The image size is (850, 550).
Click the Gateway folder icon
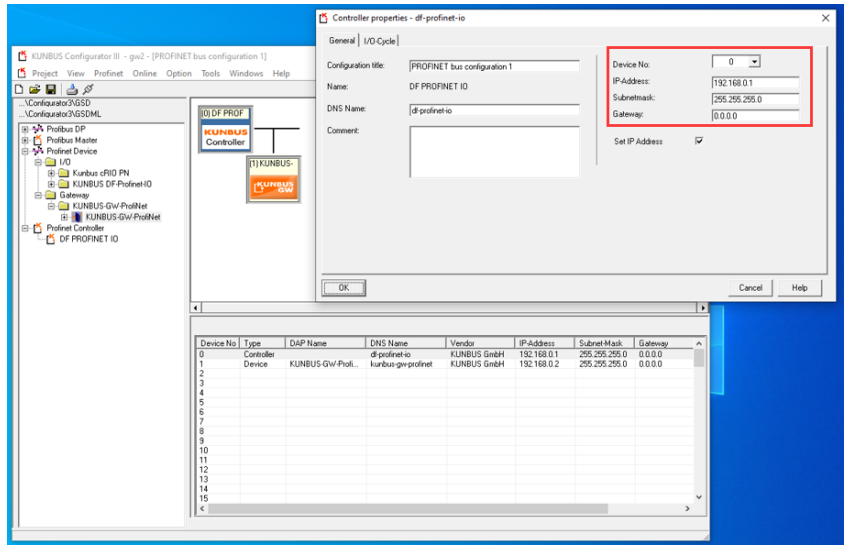coord(51,195)
